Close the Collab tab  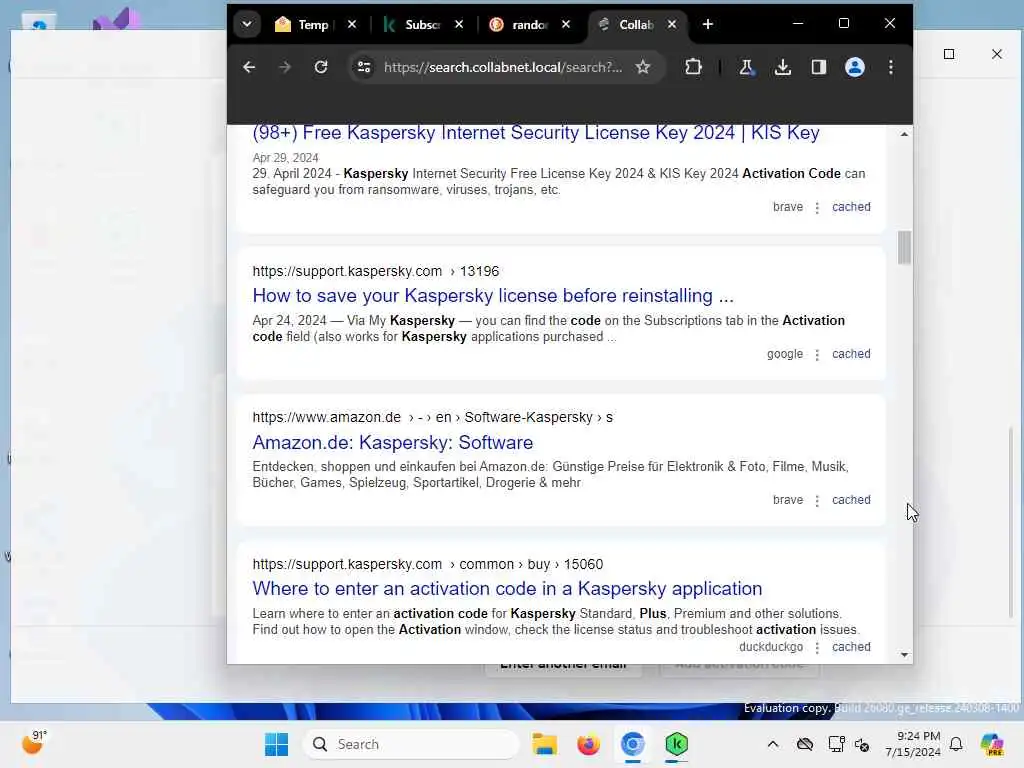pos(672,24)
